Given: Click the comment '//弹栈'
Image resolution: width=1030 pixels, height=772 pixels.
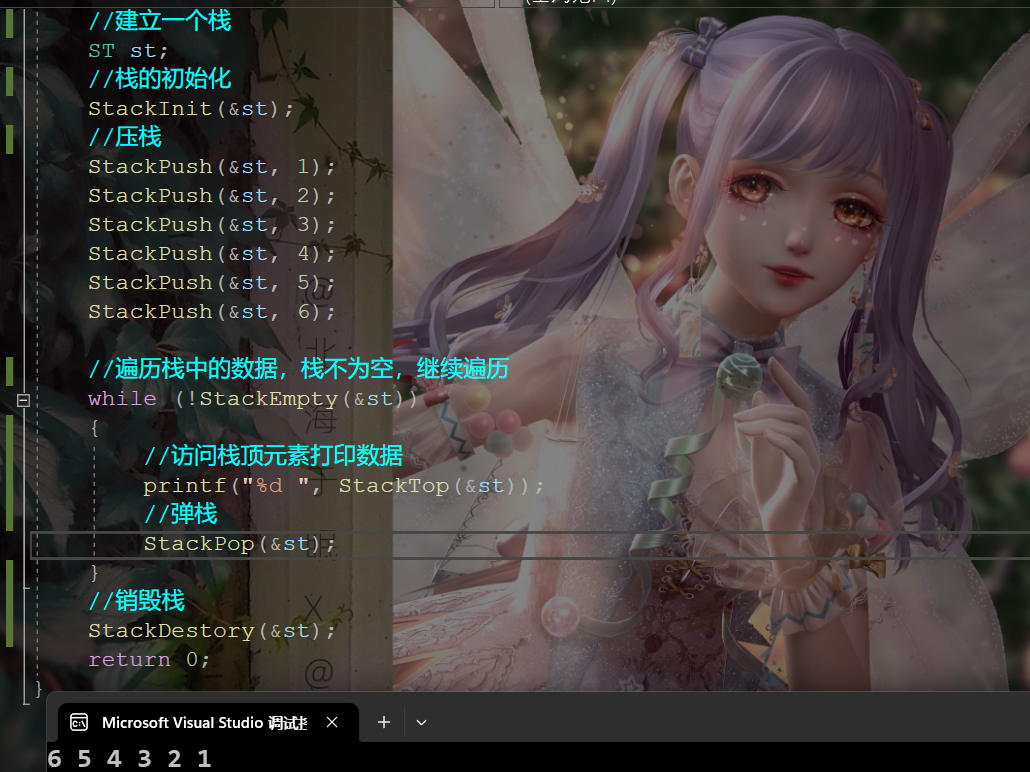Looking at the screenshot, I should pos(180,513).
